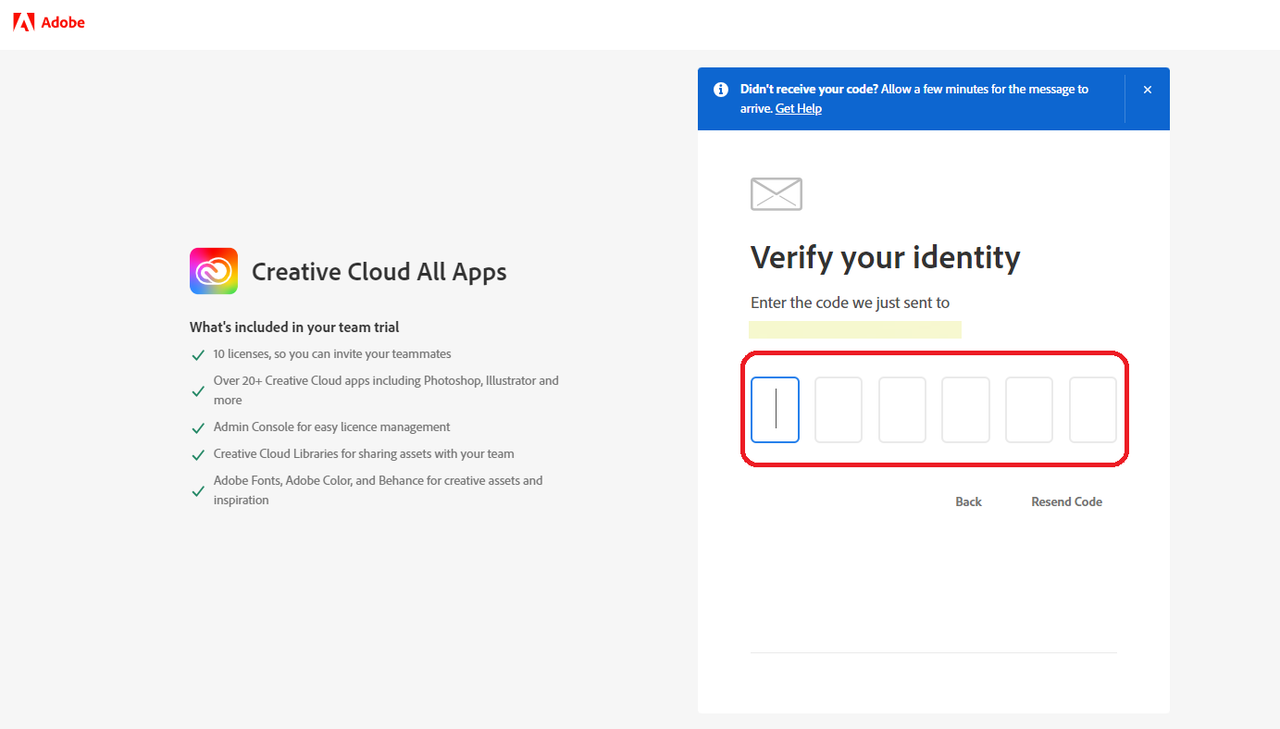Screen dimensions: 1280x729
Task: Open the Get Help link
Action: (x=798, y=108)
